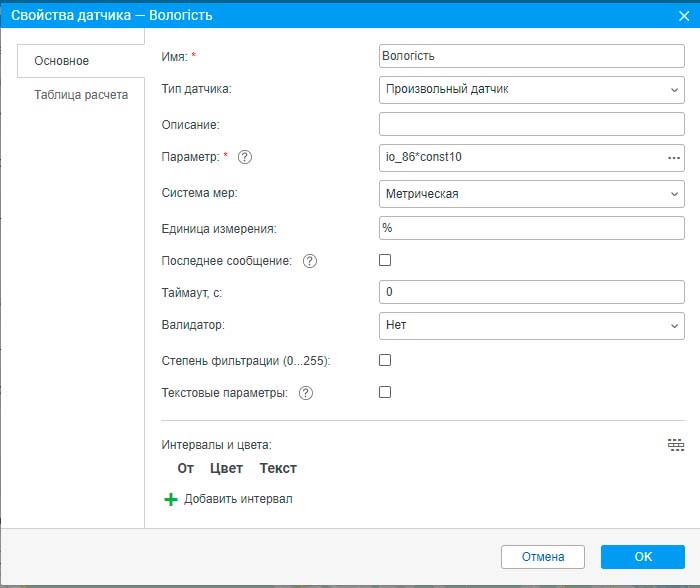Check the Текстовые параметры checkbox
Image resolution: width=700 pixels, height=588 pixels.
(385, 393)
